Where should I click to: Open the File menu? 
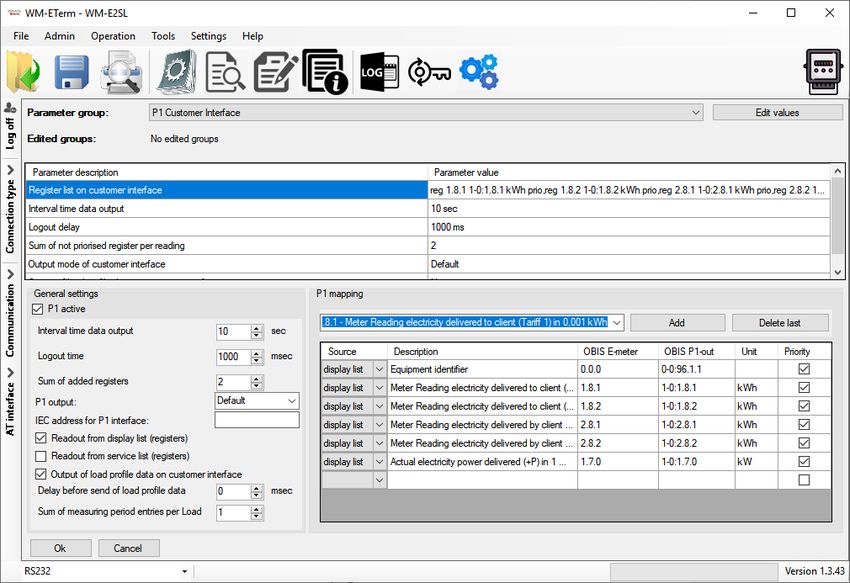tap(21, 36)
